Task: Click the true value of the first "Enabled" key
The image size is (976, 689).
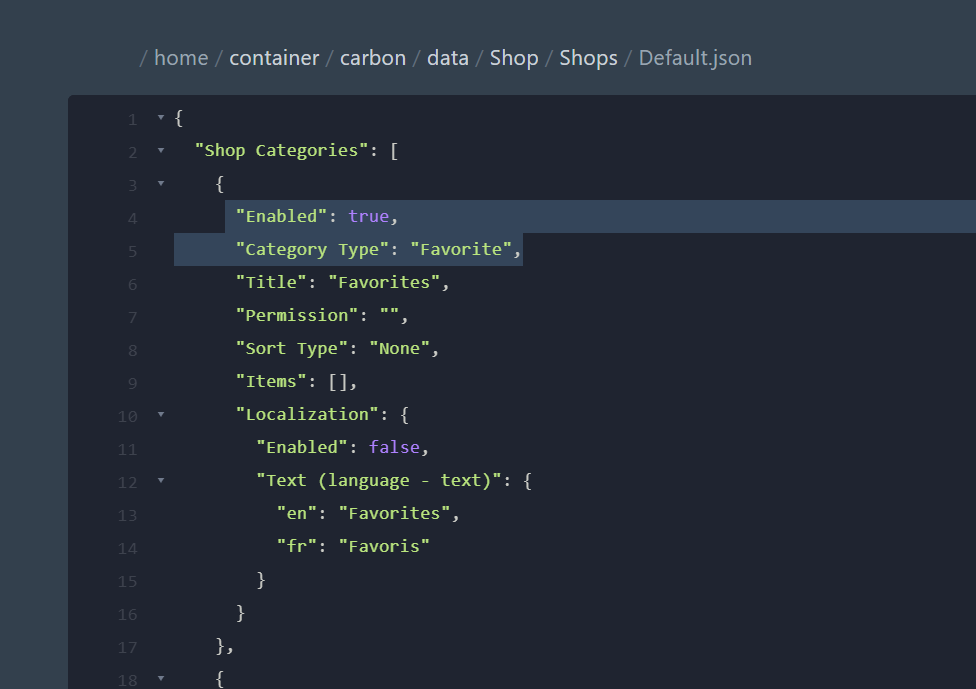Action: [368, 217]
